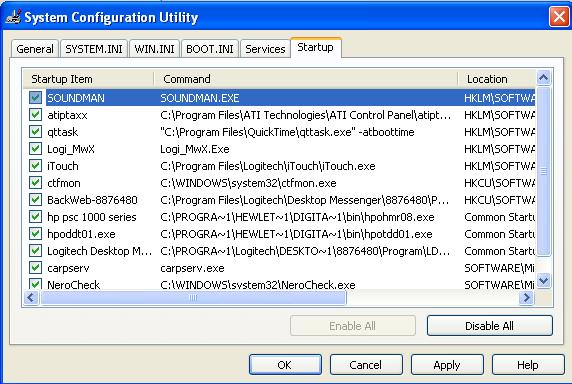The width and height of the screenshot is (572, 384).
Task: Disable the BackWeb-8876480 checkbox
Action: click(x=35, y=200)
